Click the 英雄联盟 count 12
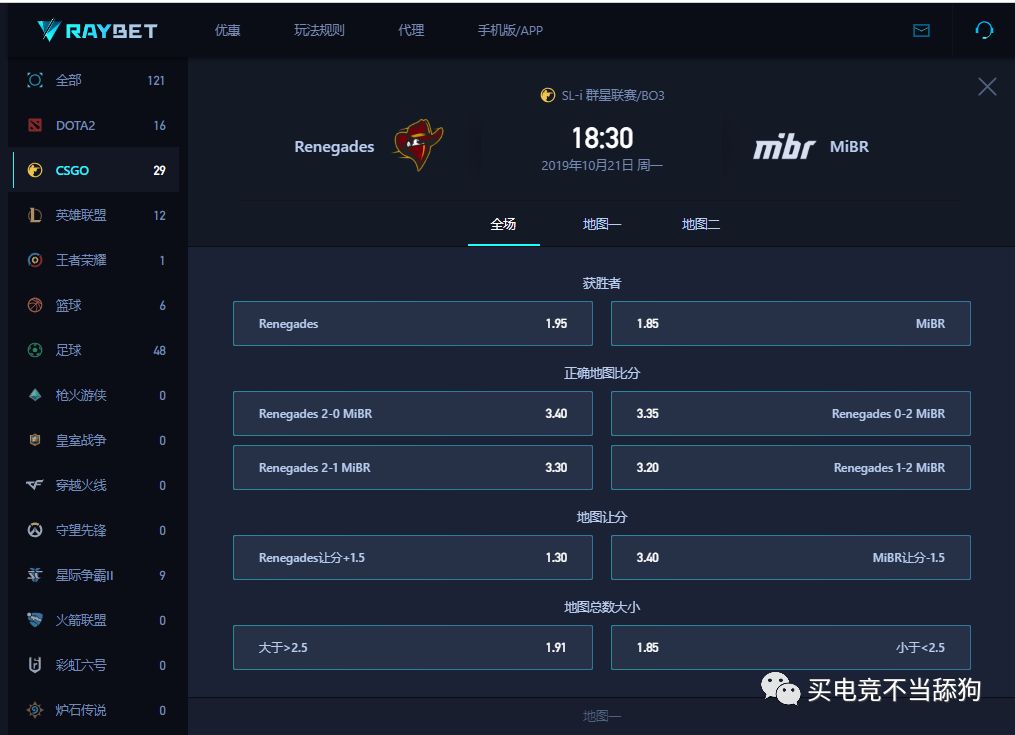 tap(159, 216)
